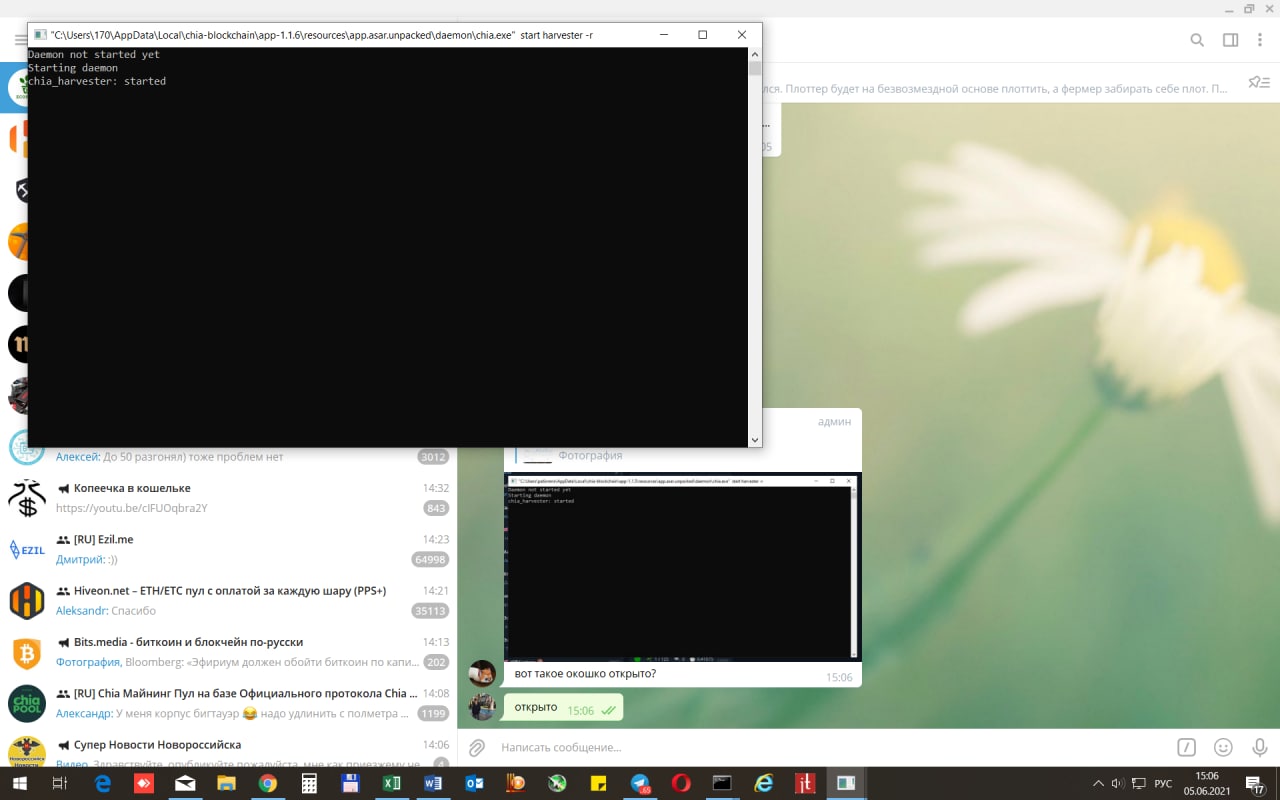Viewport: 1280px width, 800px height.
Task: Show hidden system tray icons
Action: click(1099, 784)
